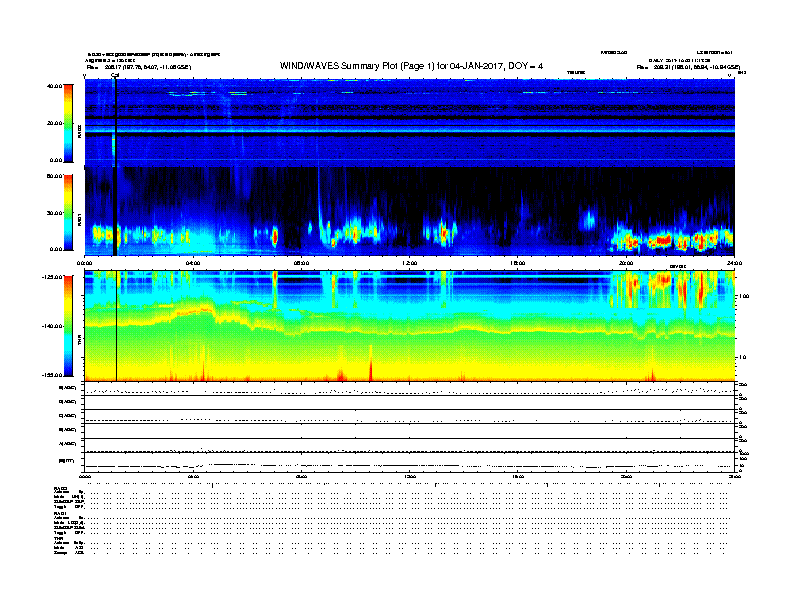
Task: Click the 16:00 tick label under the RAD1 panel
Action: (x=518, y=263)
